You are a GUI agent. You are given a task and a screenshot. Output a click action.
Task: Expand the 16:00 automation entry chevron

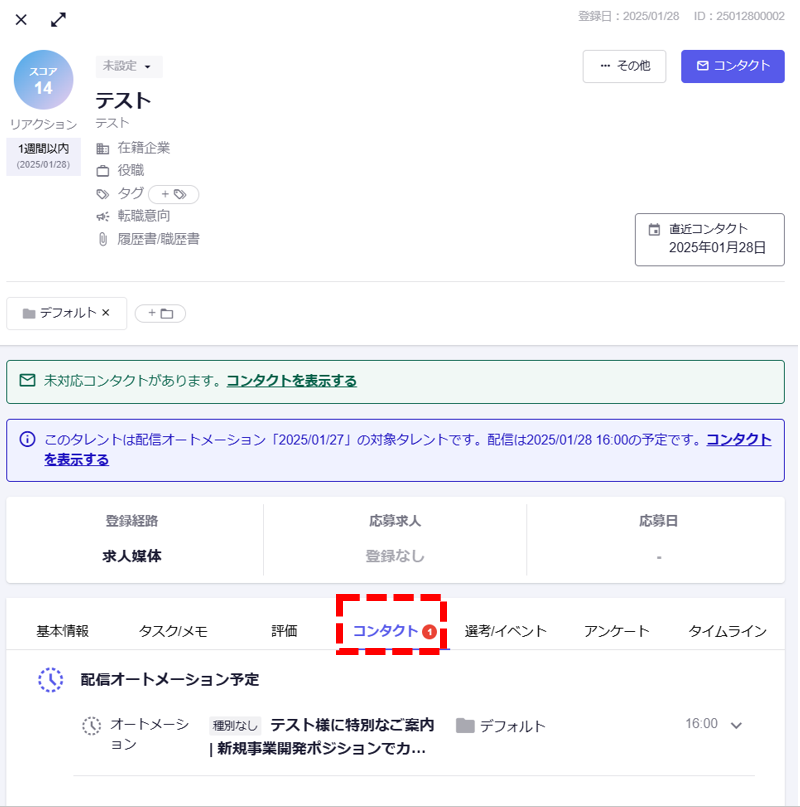pyautogui.click(x=736, y=725)
